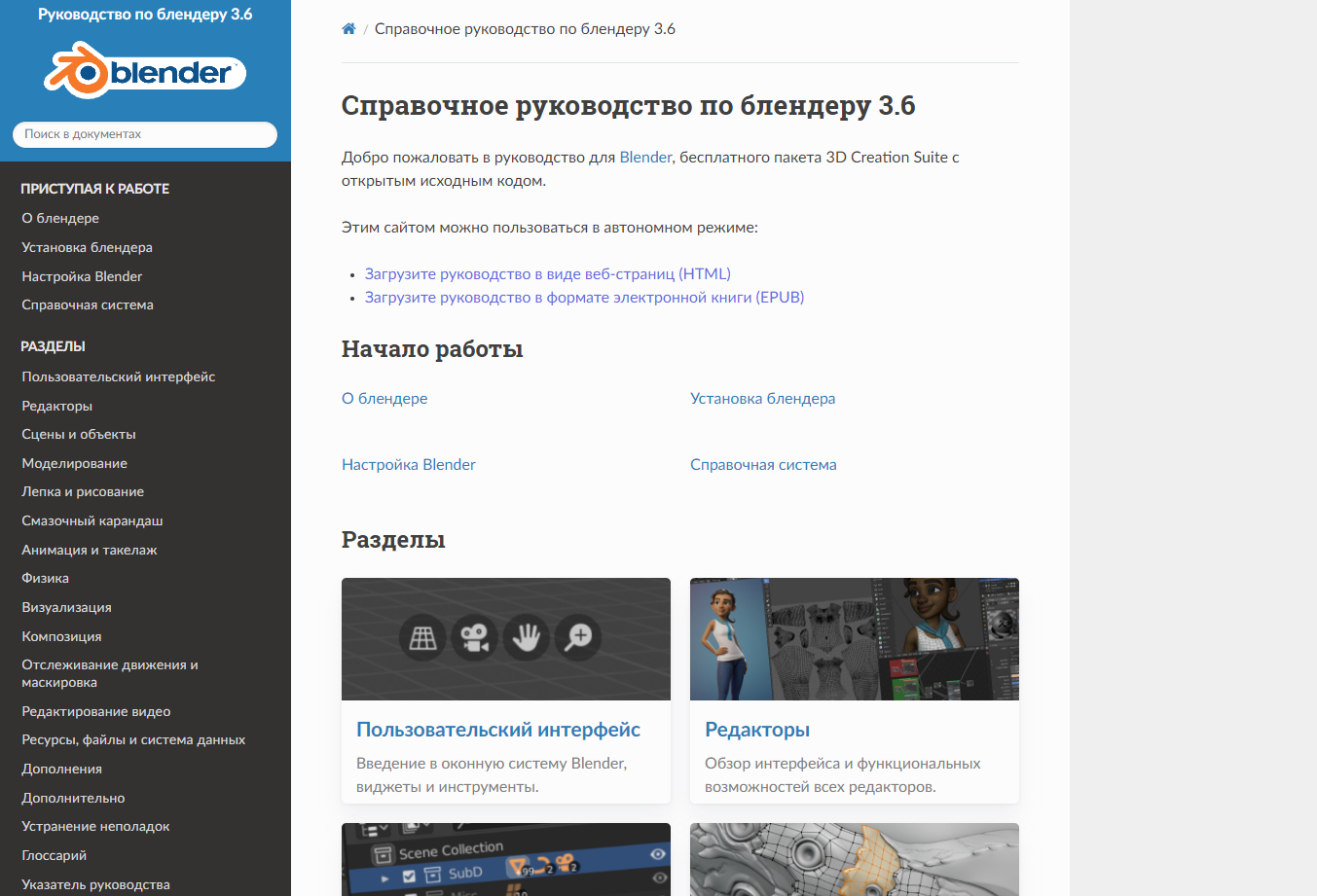
Task: Open the 'Справочная система' link under Начало работы
Action: coord(763,465)
